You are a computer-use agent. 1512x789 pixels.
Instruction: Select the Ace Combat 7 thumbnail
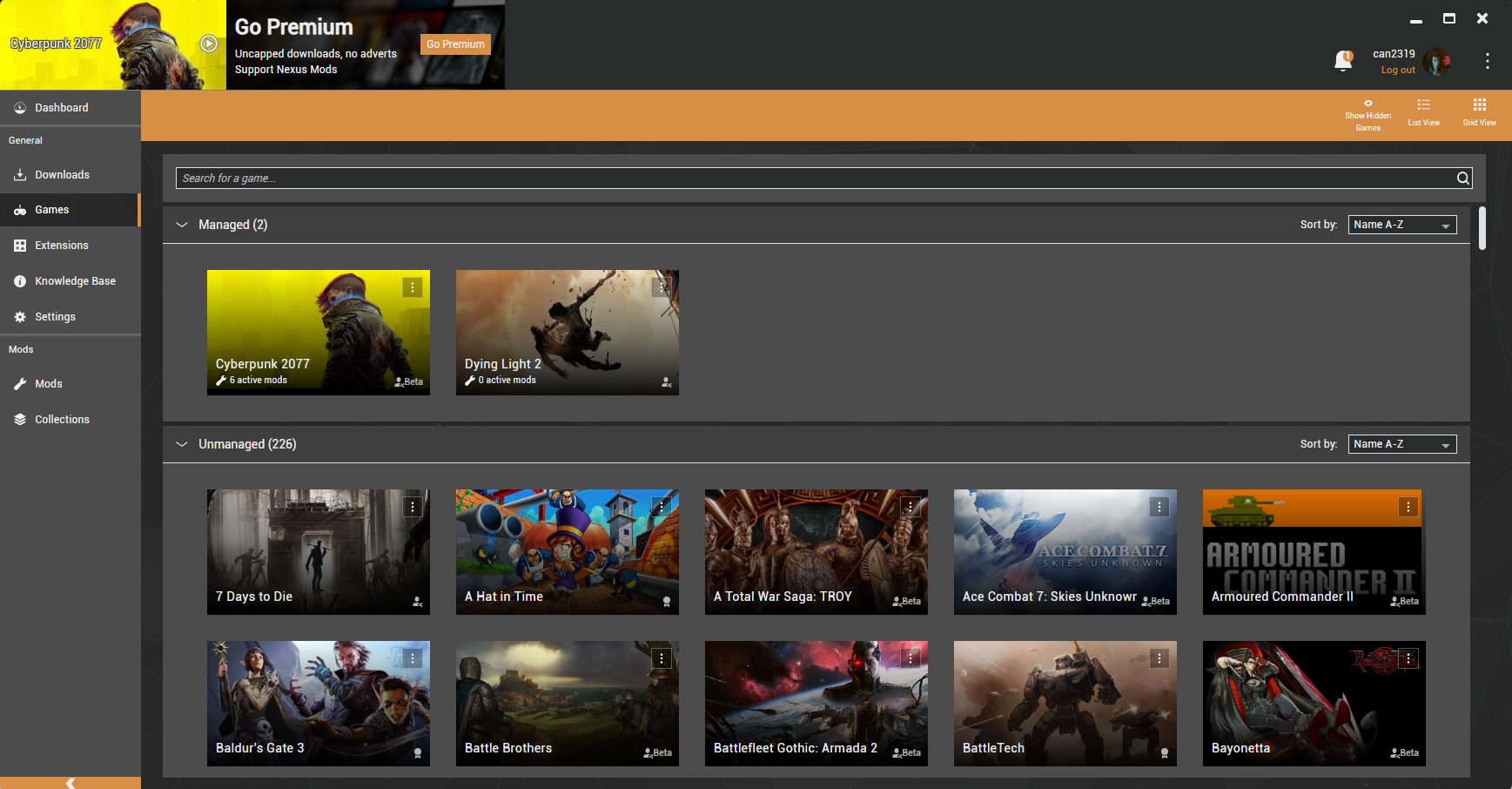tap(1065, 552)
